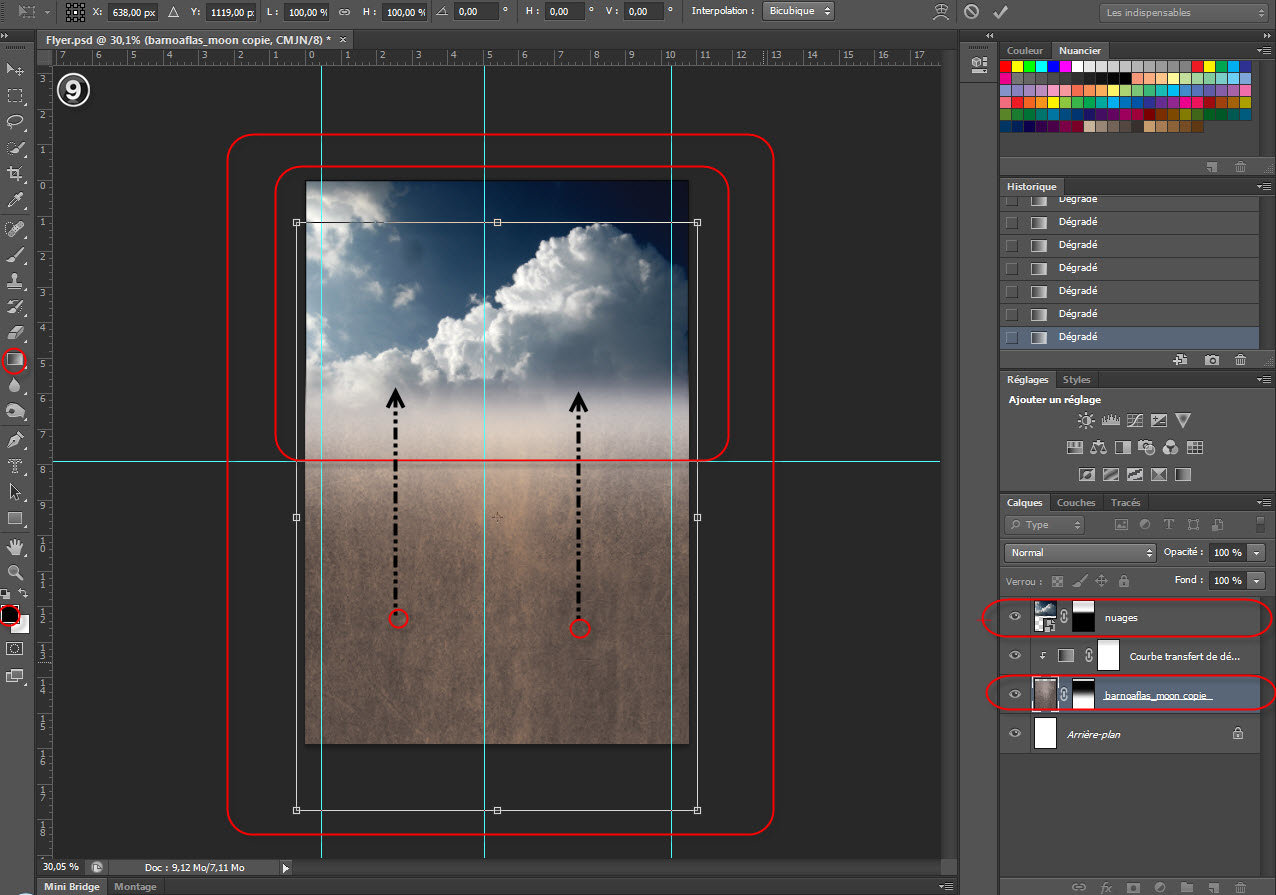This screenshot has width=1276, height=895.
Task: Open the Styles tab
Action: [1076, 379]
